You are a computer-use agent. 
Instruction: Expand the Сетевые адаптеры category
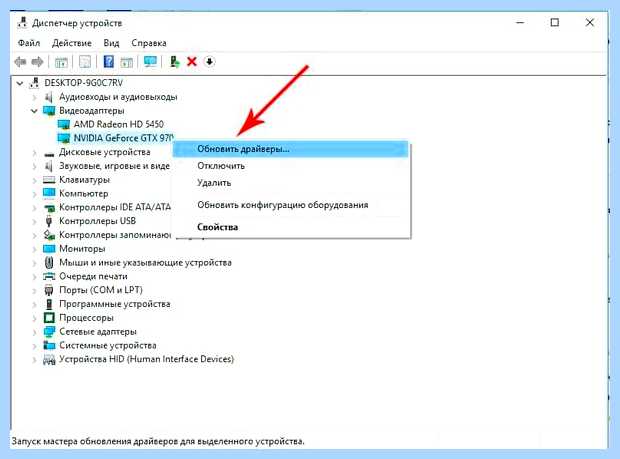(x=34, y=332)
